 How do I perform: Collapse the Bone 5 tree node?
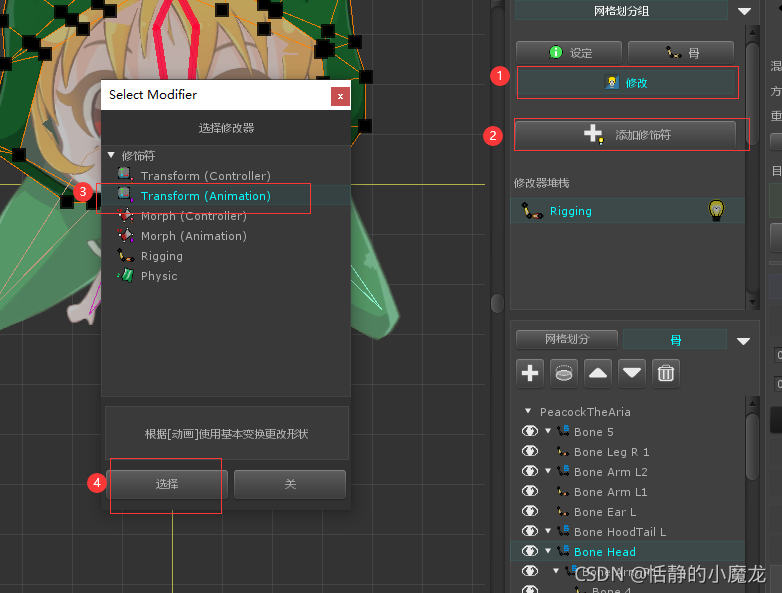coord(548,431)
